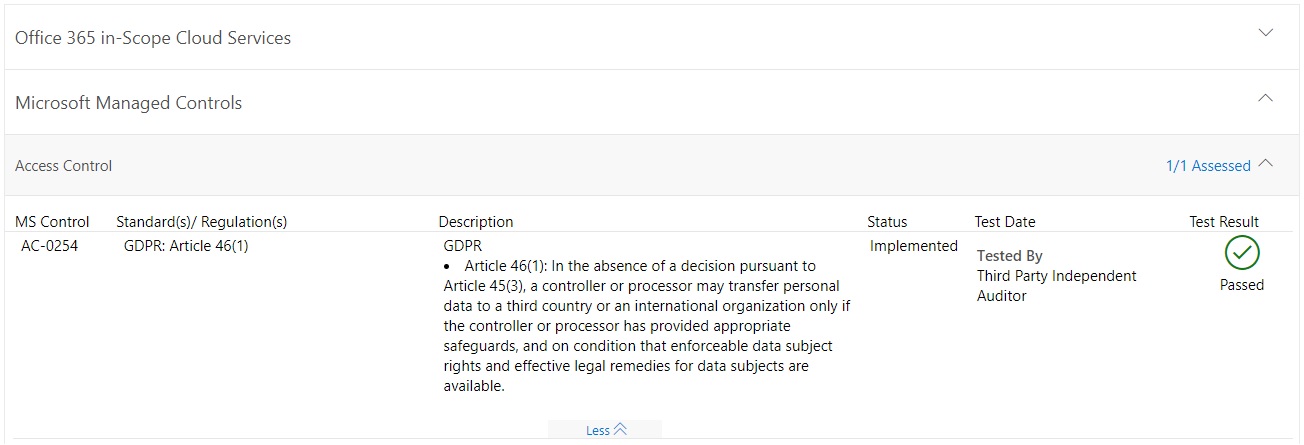Collapse Access Control section chevron
The height and width of the screenshot is (445, 1304).
[x=1266, y=163]
